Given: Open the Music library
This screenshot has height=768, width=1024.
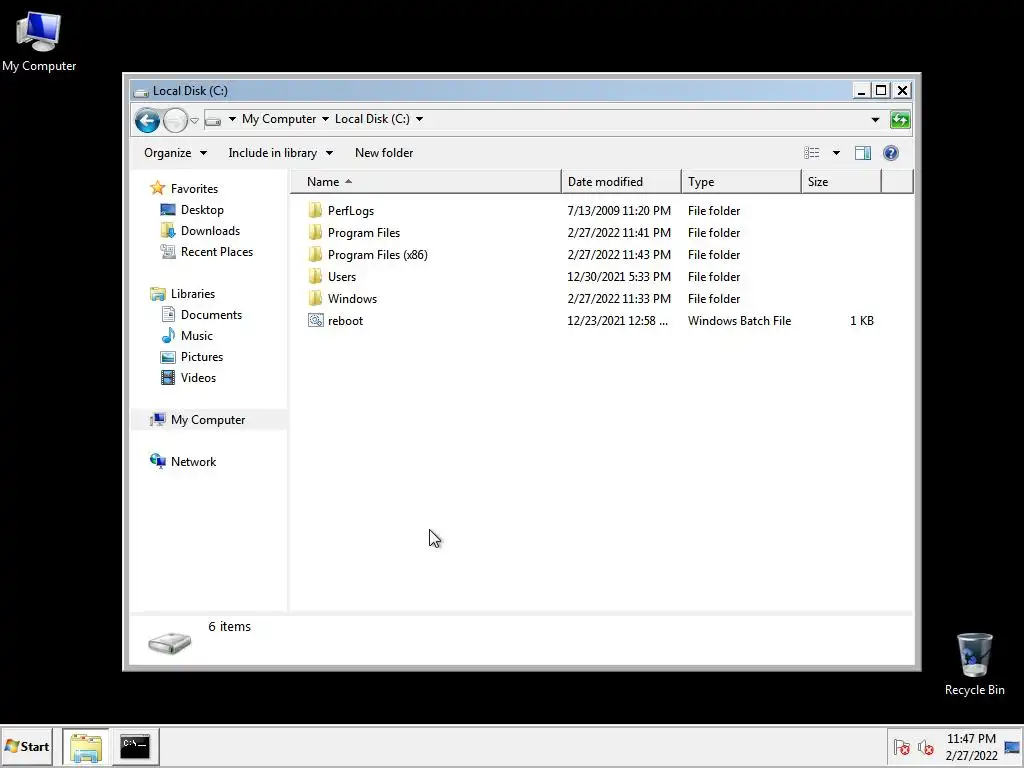Looking at the screenshot, I should [197, 336].
